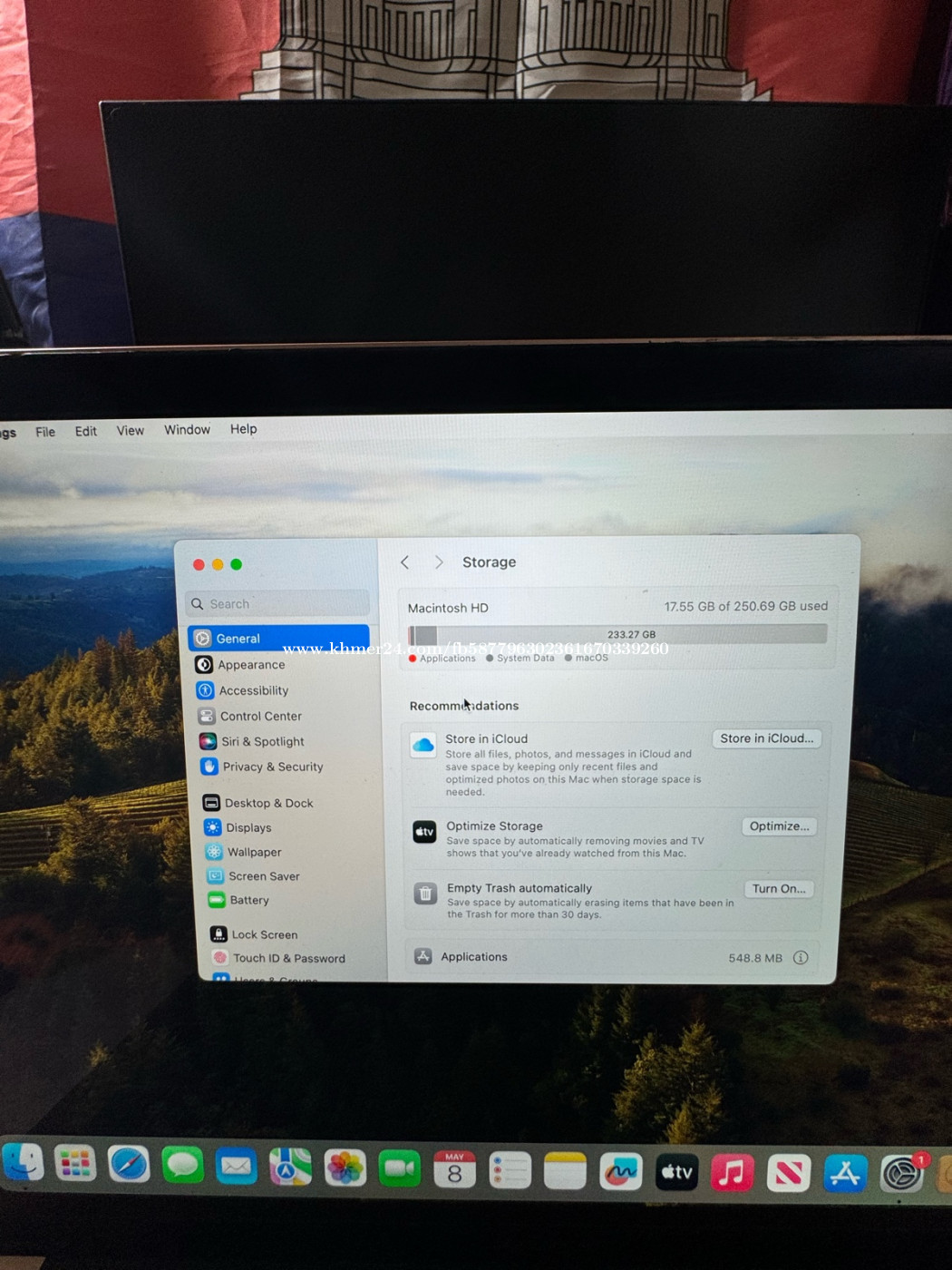Viewport: 952px width, 1270px height.
Task: Click the Search field in sidebar
Action: [278, 603]
